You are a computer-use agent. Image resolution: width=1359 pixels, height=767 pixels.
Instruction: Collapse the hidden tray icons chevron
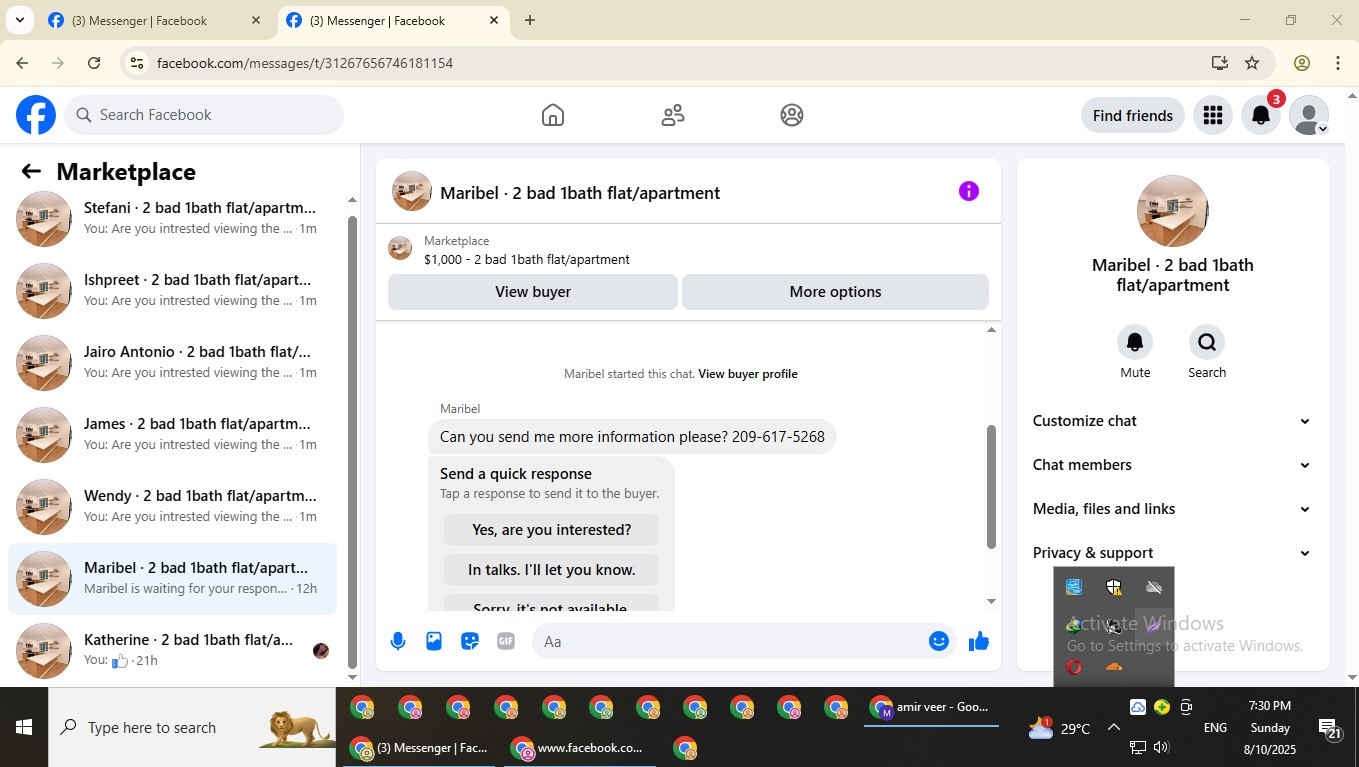point(1113,727)
